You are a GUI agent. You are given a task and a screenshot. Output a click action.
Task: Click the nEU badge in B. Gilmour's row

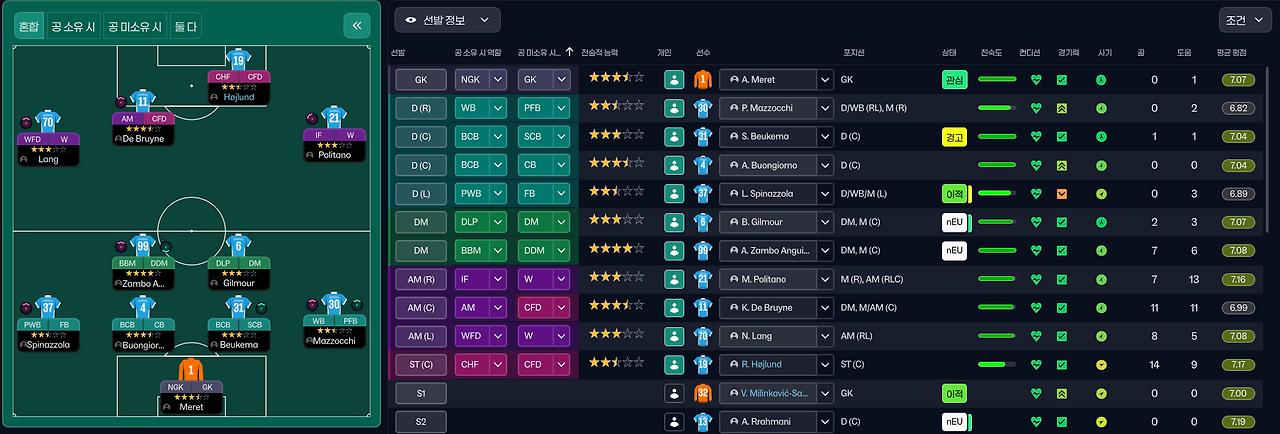[x=954, y=222]
